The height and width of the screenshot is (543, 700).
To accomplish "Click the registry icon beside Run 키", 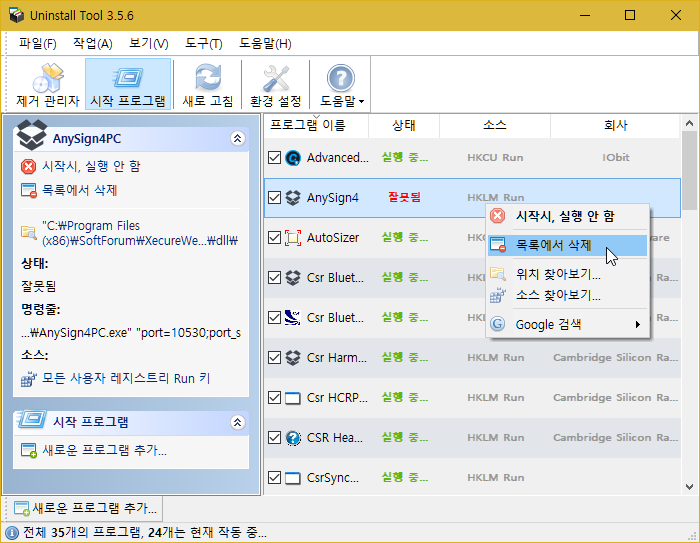I will pyautogui.click(x=29, y=379).
